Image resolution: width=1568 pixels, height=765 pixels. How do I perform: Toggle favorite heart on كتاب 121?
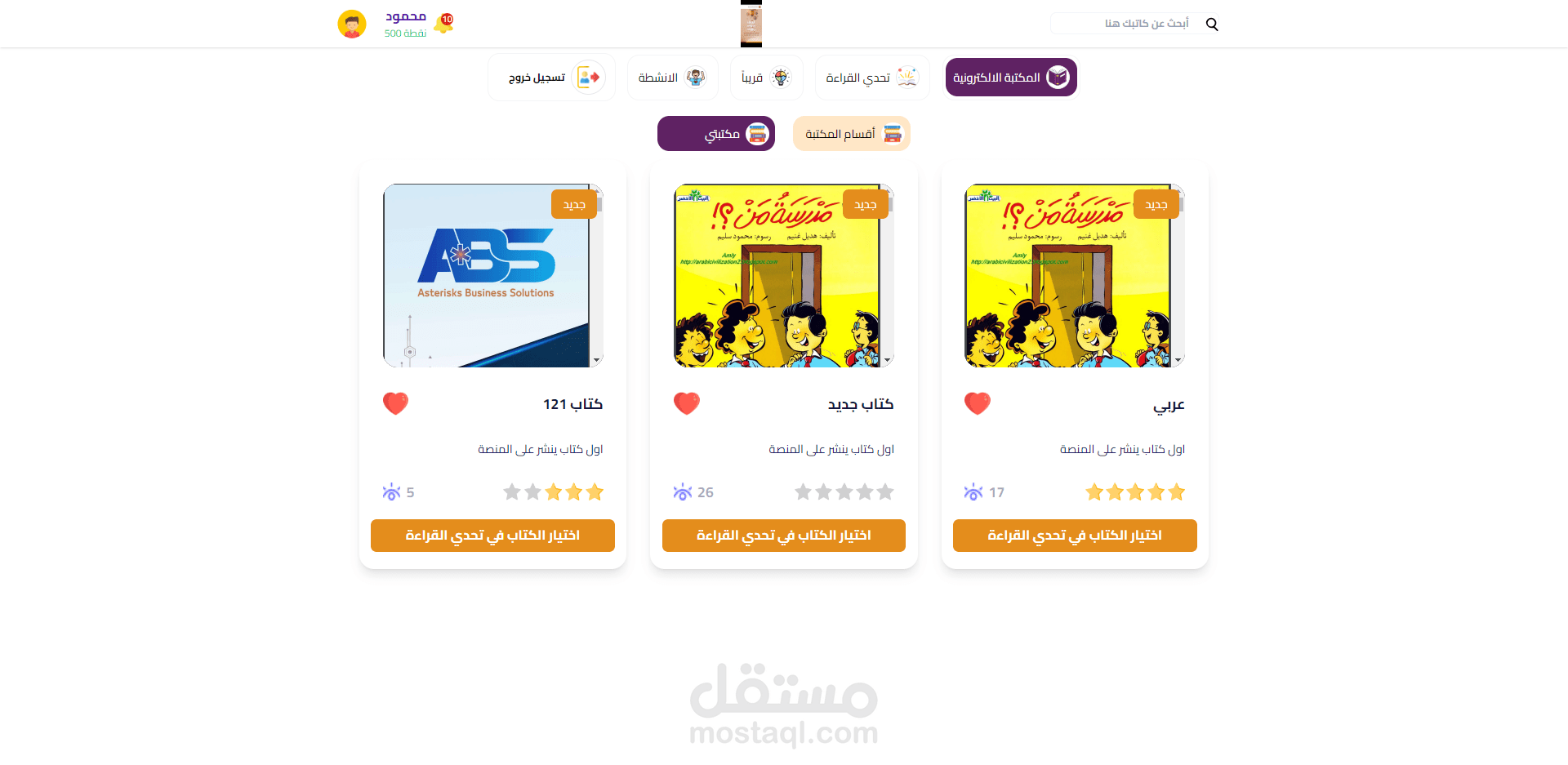[x=396, y=403]
